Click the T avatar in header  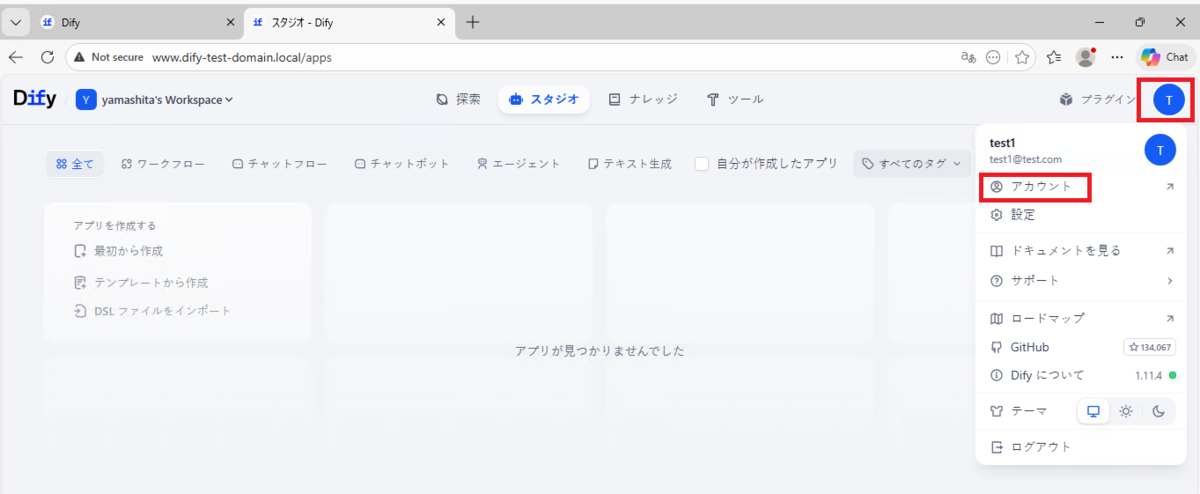click(x=1169, y=99)
